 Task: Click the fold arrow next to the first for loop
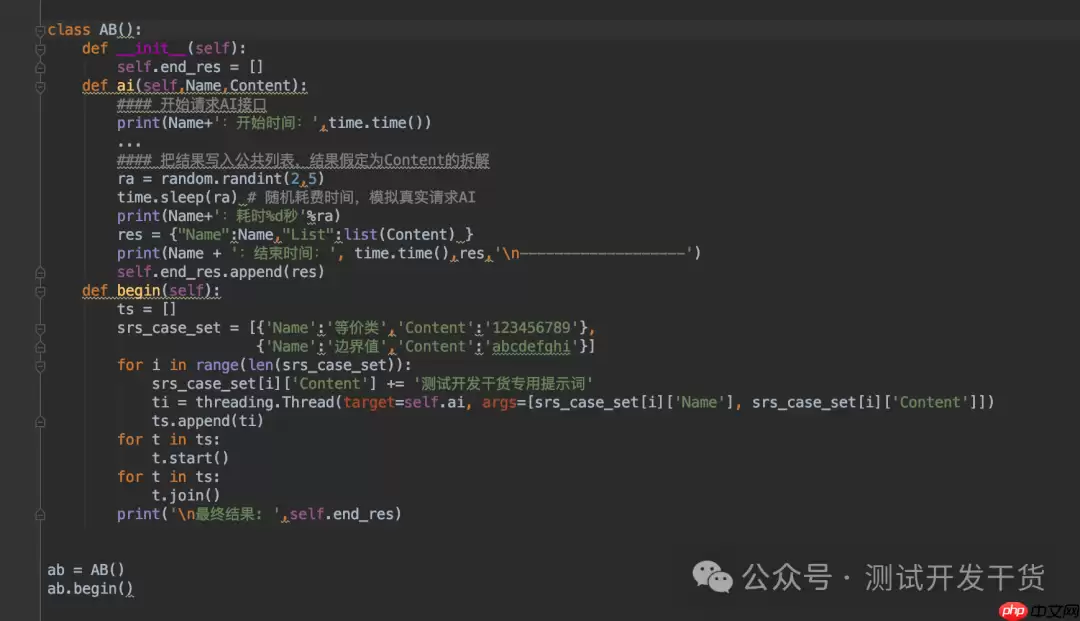click(x=40, y=365)
